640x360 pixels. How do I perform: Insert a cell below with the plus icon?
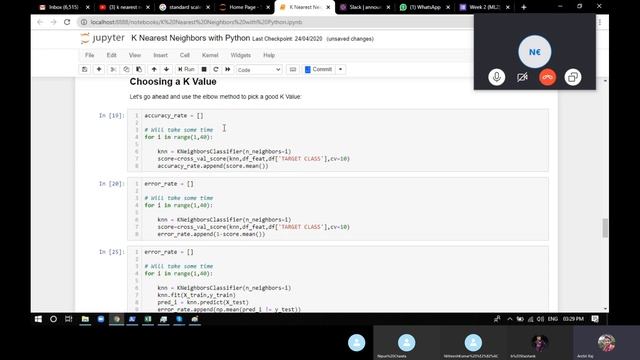(x=99, y=69)
